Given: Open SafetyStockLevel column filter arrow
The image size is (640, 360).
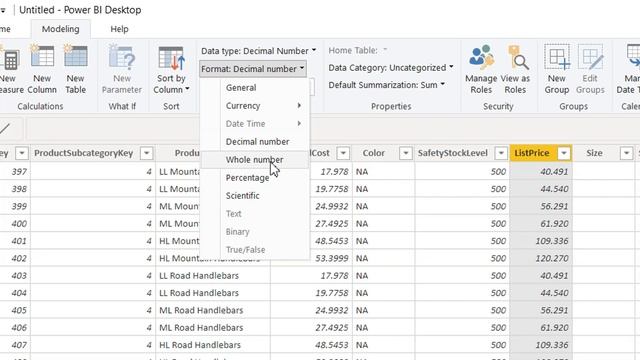Looking at the screenshot, I should click(x=501, y=153).
